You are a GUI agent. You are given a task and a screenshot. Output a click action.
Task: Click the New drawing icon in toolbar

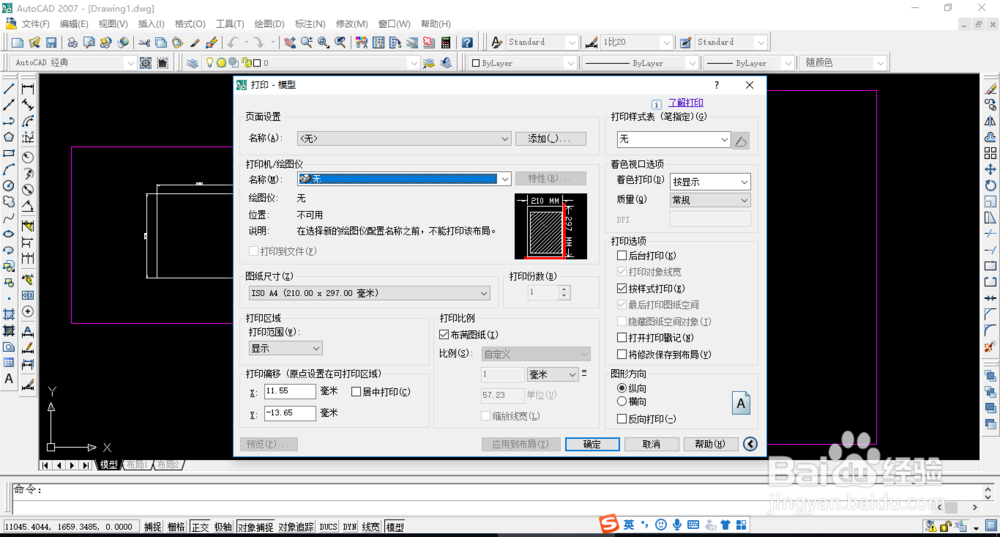[17, 43]
